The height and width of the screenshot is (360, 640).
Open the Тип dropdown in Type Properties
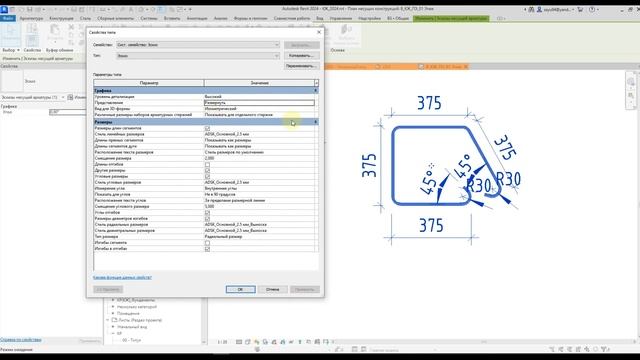click(198, 56)
